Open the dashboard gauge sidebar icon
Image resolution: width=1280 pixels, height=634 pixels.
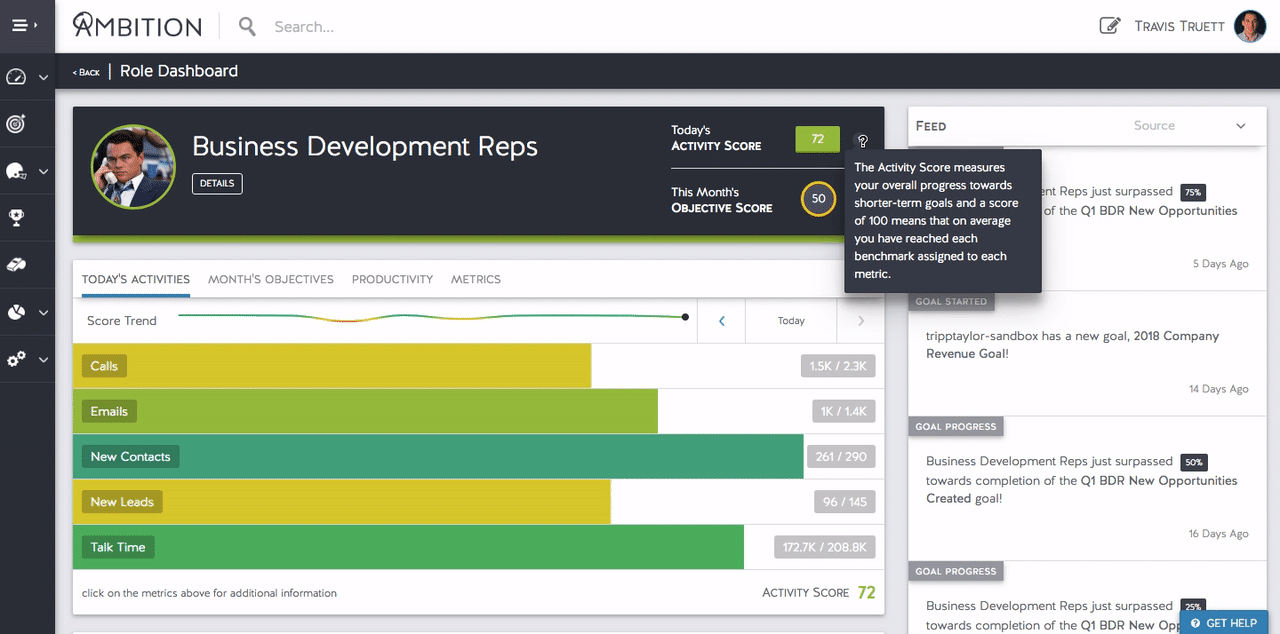pos(16,77)
